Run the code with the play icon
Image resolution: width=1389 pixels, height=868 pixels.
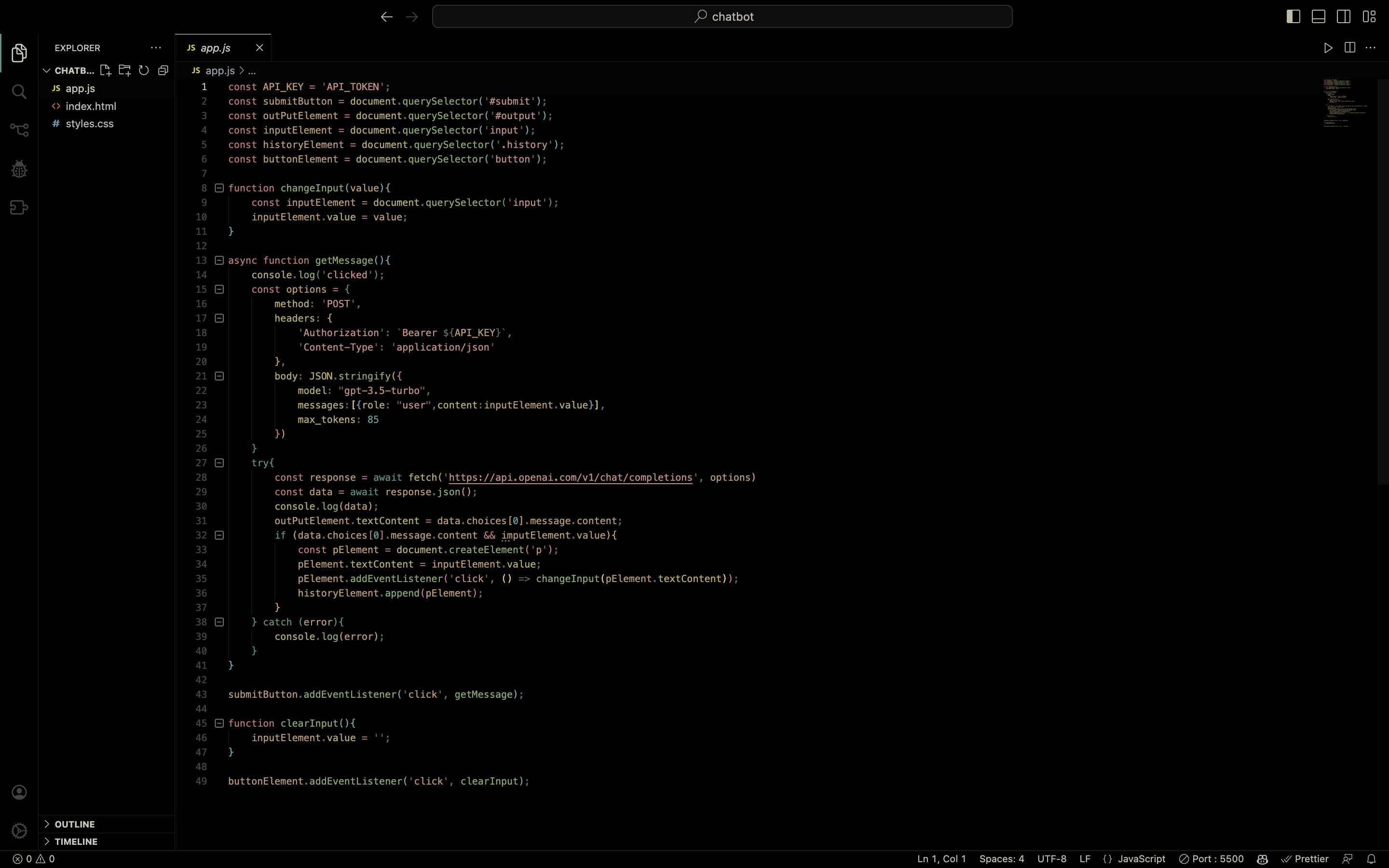click(x=1328, y=48)
